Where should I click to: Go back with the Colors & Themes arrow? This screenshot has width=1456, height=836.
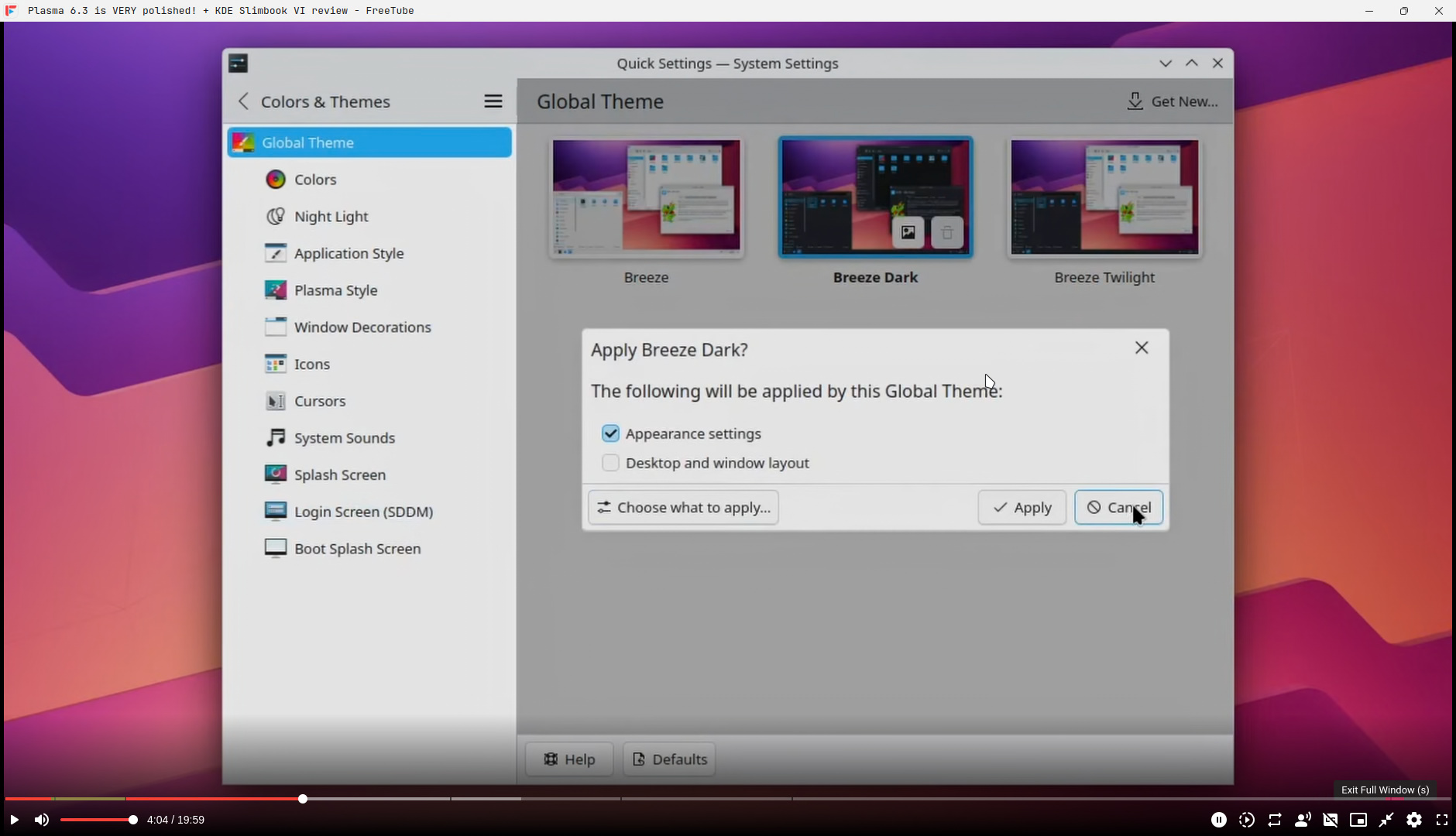[244, 101]
